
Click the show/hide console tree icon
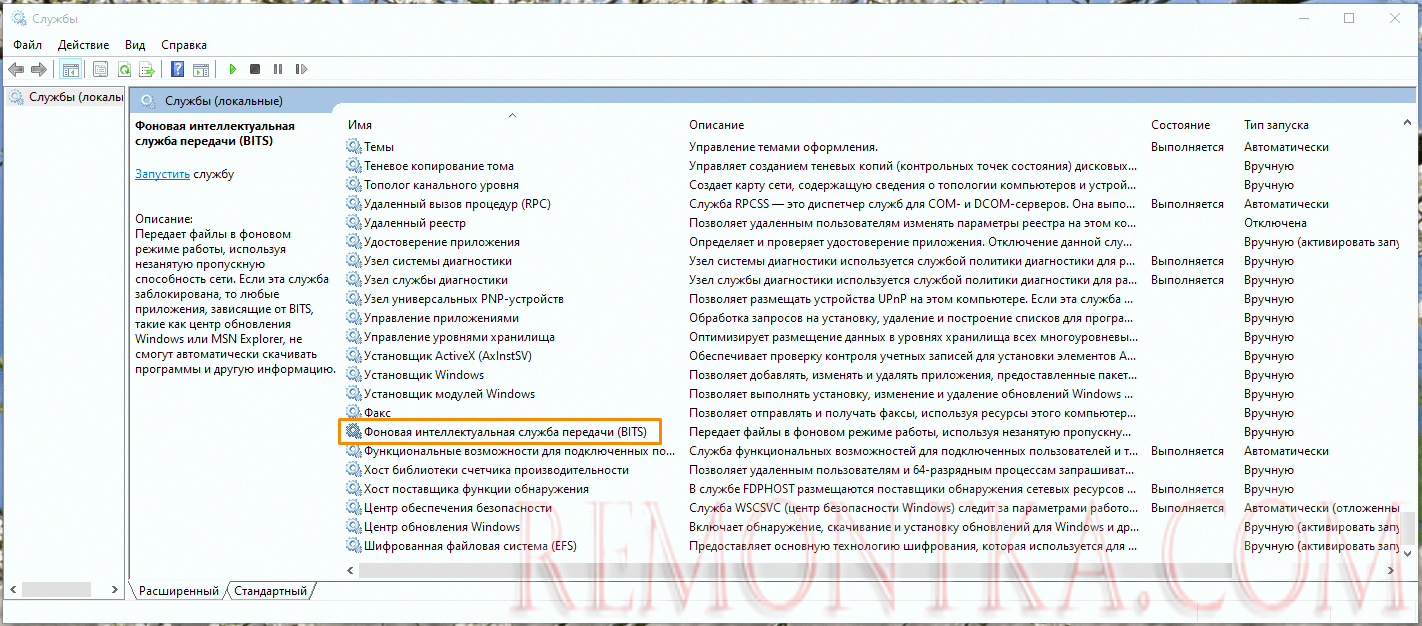click(71, 69)
